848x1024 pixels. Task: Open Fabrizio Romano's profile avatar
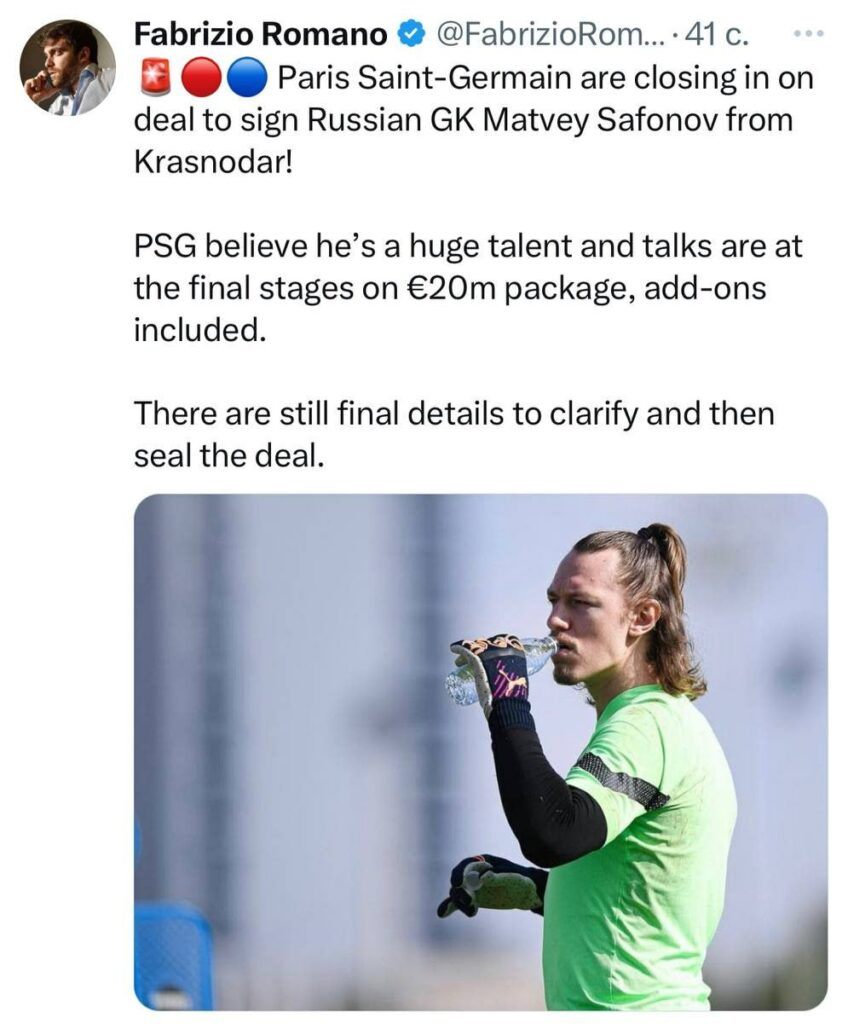pyautogui.click(x=67, y=68)
